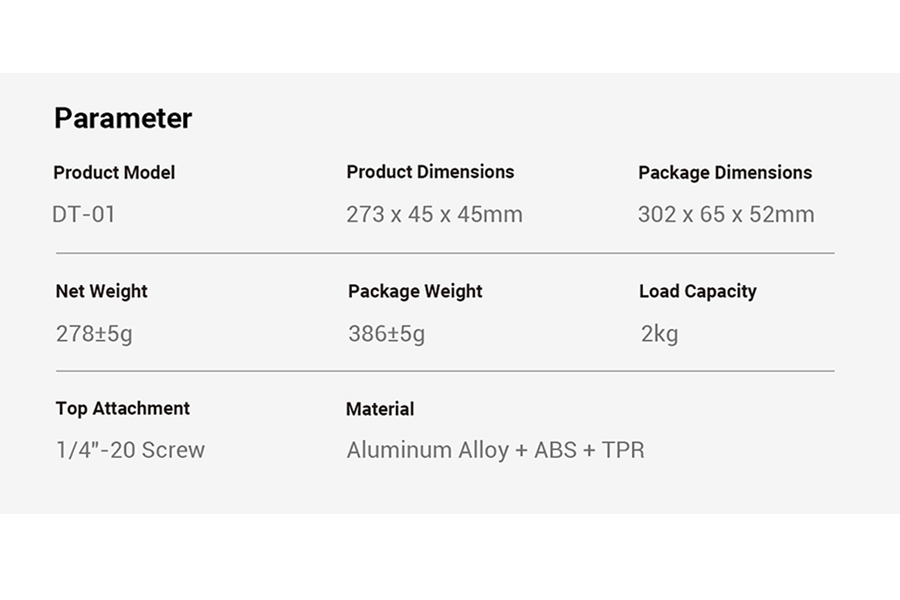900x600 pixels.
Task: Click the Aluminum Alloy + ABS + TPR text
Action: [495, 450]
